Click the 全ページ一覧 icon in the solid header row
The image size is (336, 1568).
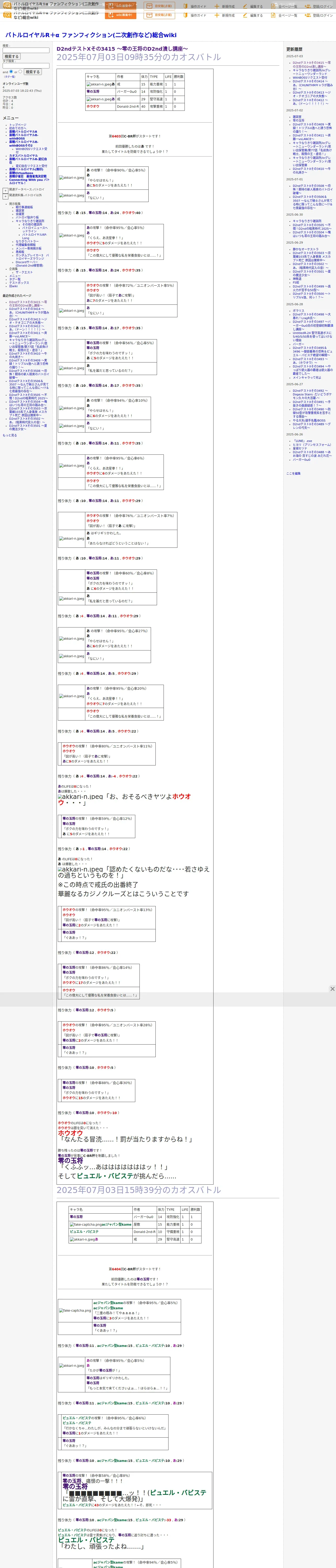tap(274, 15)
